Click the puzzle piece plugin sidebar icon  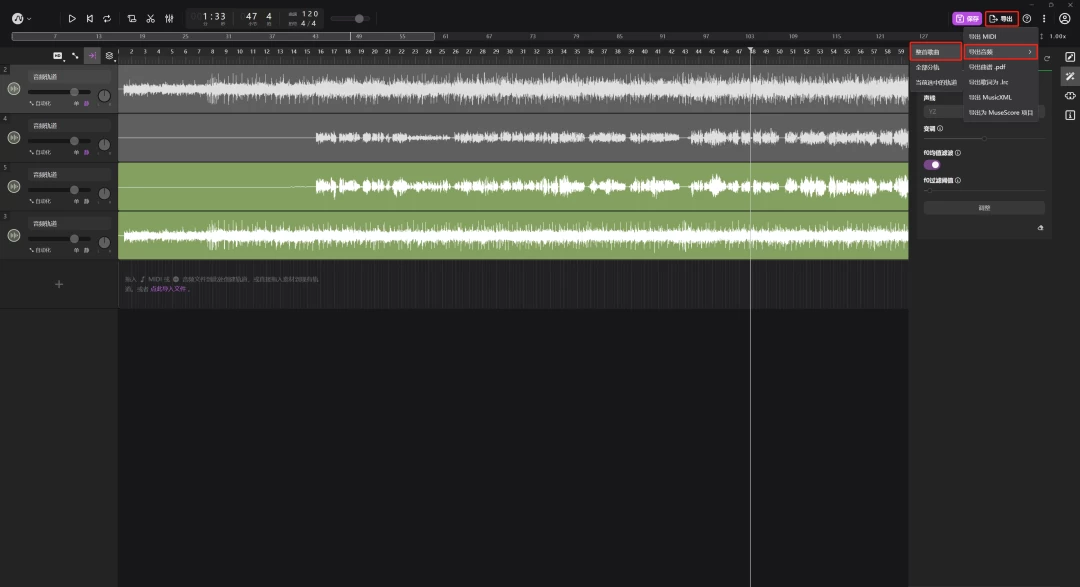pyautogui.click(x=1070, y=96)
